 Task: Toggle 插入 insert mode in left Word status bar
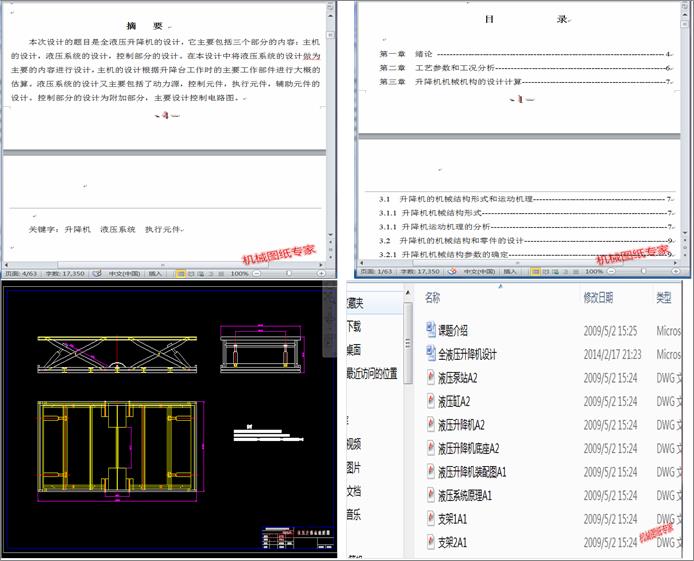pyautogui.click(x=155, y=273)
